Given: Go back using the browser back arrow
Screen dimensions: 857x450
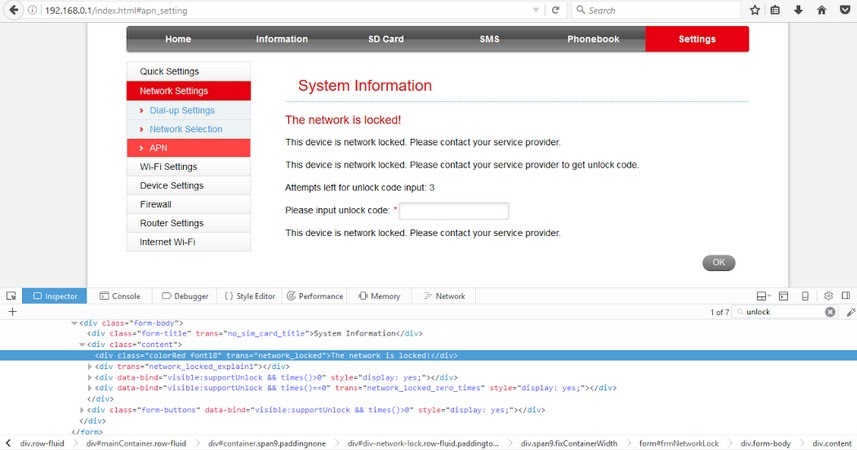Looking at the screenshot, I should (14, 10).
